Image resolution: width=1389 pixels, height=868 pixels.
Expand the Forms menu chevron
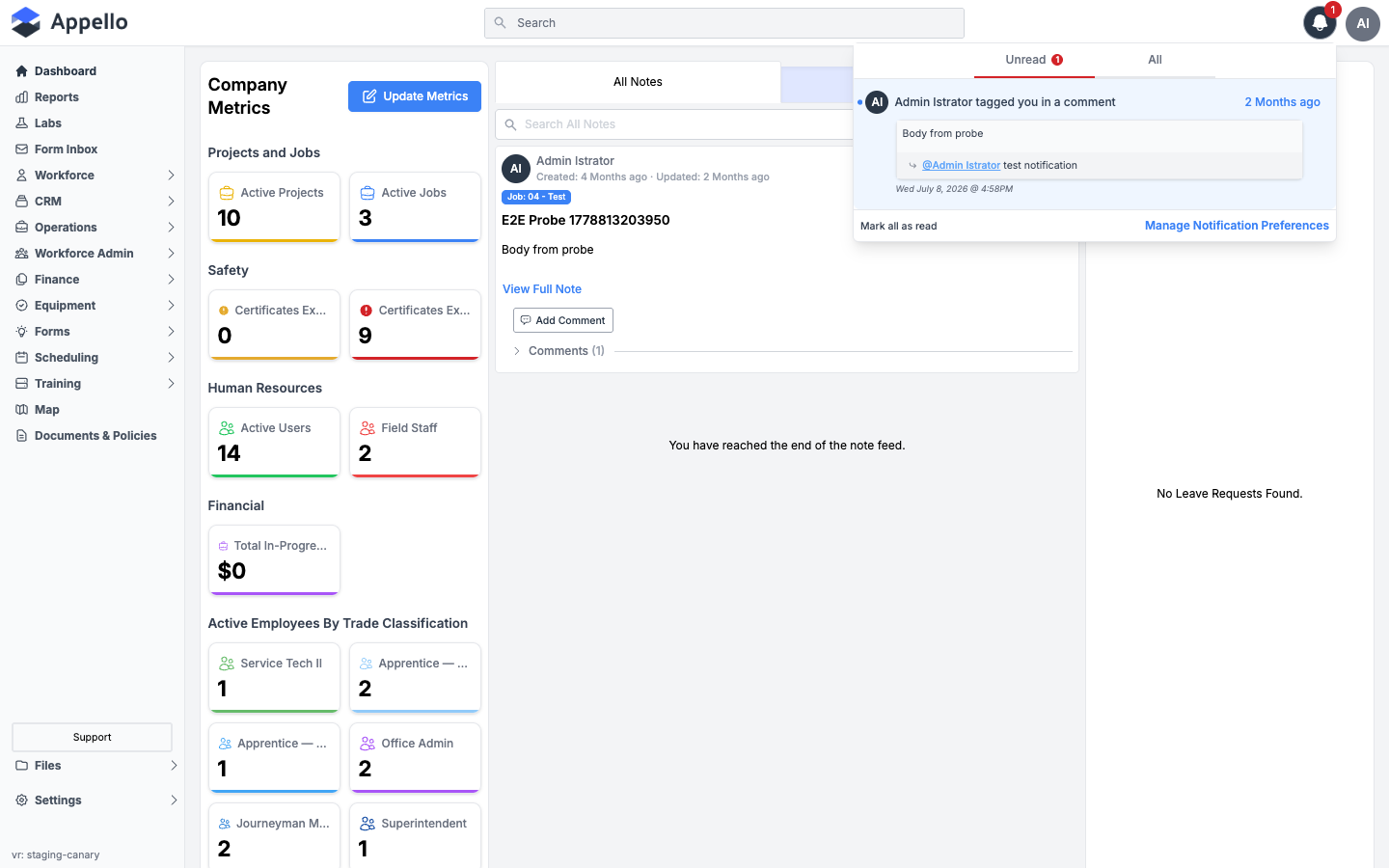[171, 332]
